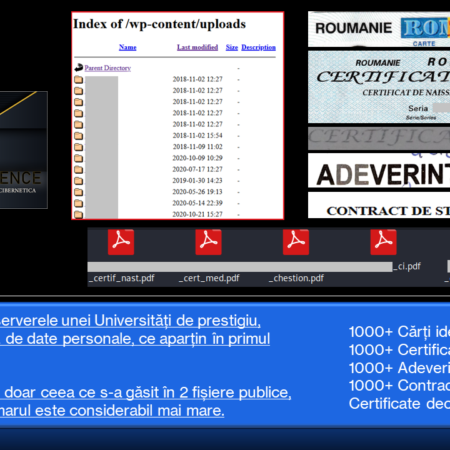Open the _certif_nast.pdf PDF icon

(121, 242)
